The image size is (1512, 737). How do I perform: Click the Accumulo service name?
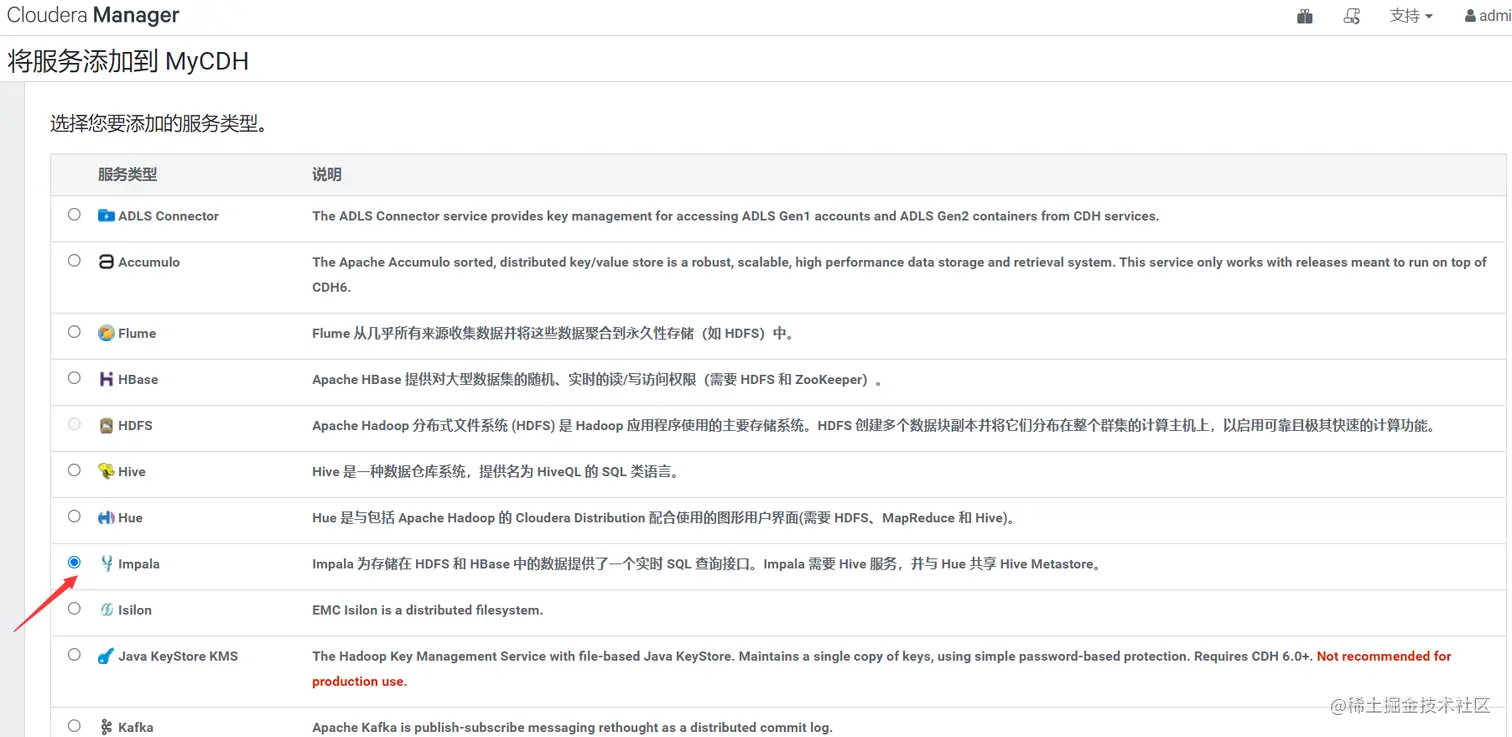pyautogui.click(x=149, y=262)
